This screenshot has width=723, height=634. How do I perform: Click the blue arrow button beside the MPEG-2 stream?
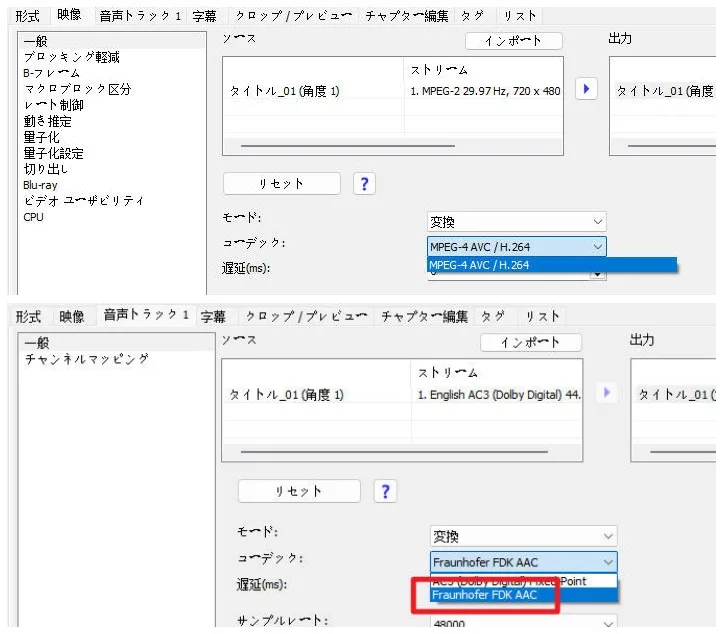(x=586, y=90)
